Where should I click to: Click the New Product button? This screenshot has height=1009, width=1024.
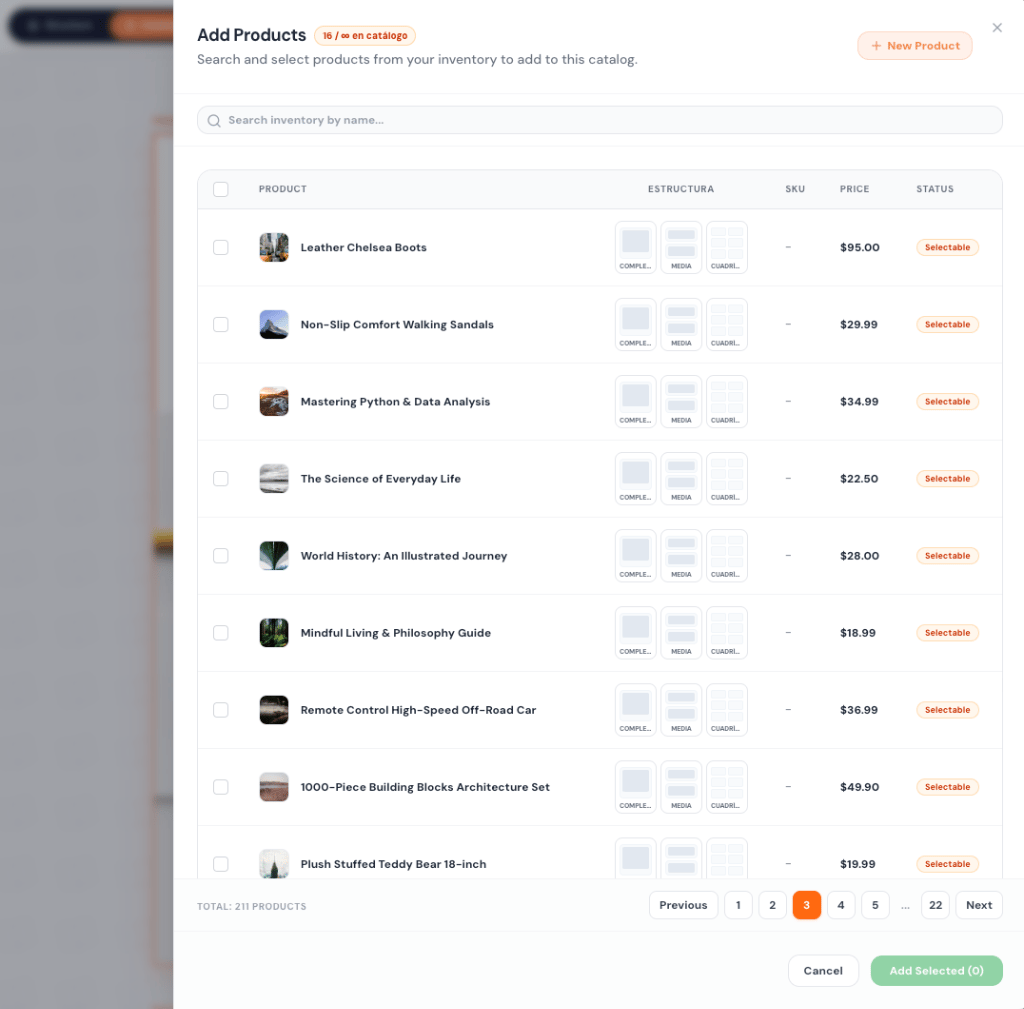tap(914, 46)
